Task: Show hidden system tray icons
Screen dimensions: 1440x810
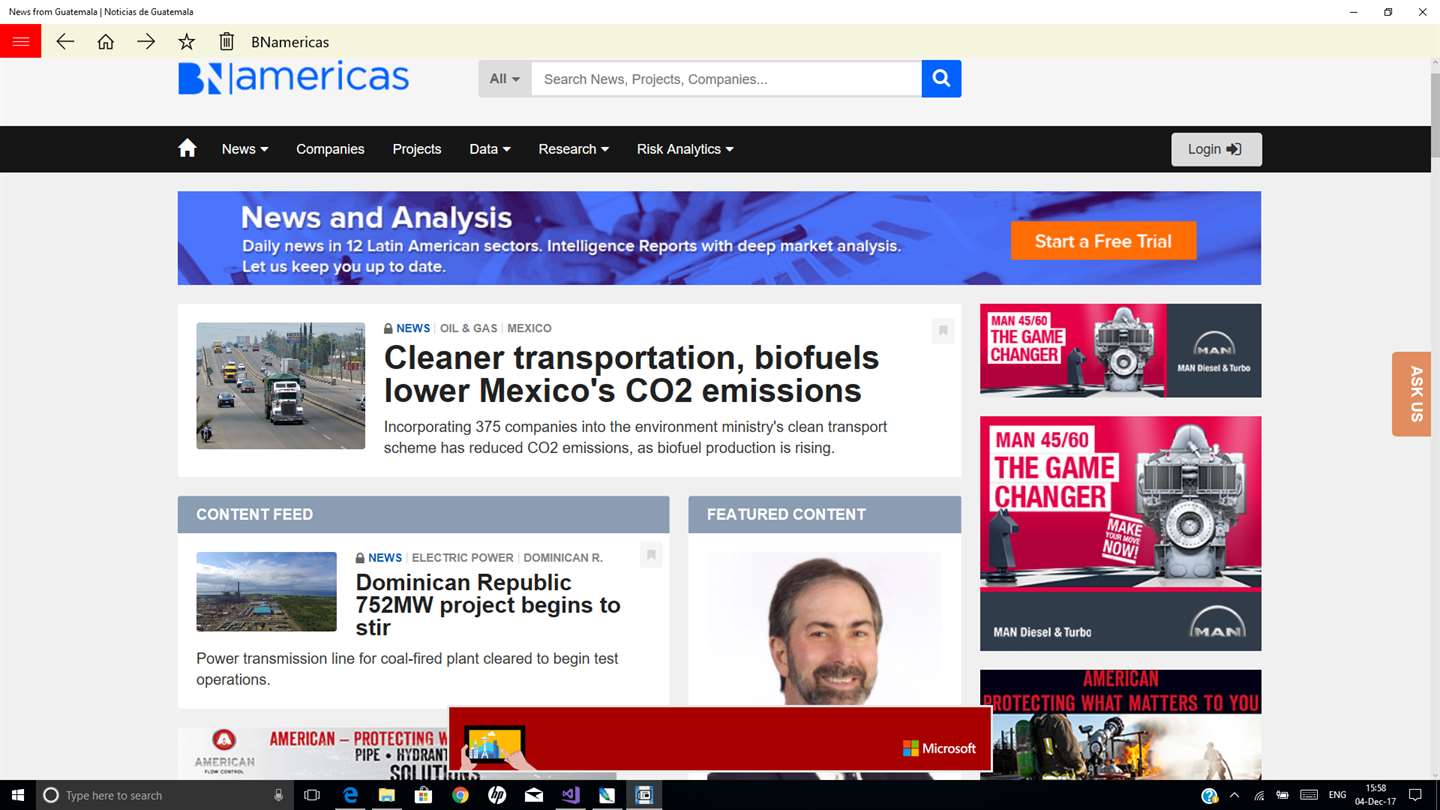Action: point(1234,795)
